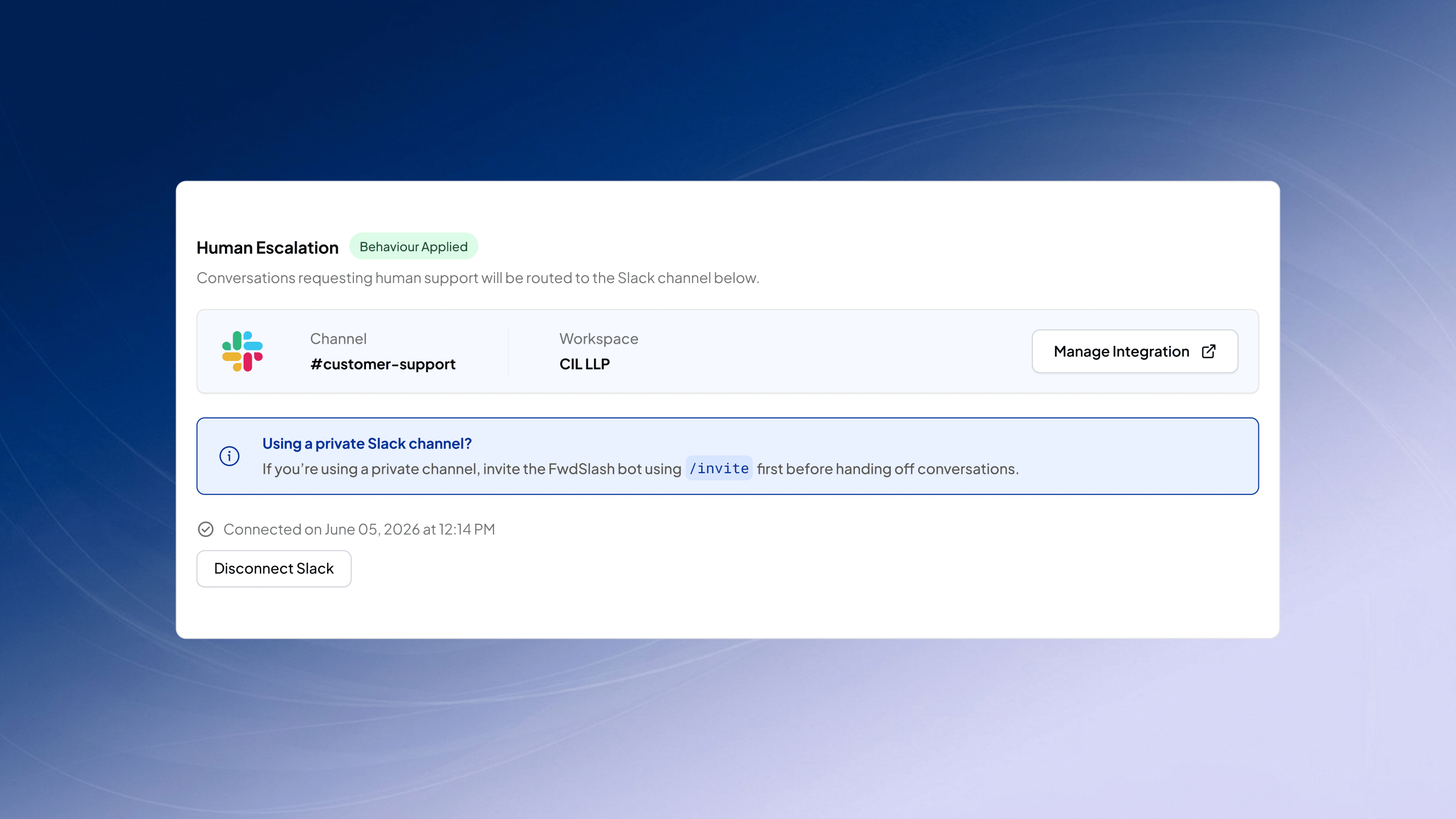The width and height of the screenshot is (1456, 819).
Task: Click the Channel label
Action: pyautogui.click(x=338, y=339)
